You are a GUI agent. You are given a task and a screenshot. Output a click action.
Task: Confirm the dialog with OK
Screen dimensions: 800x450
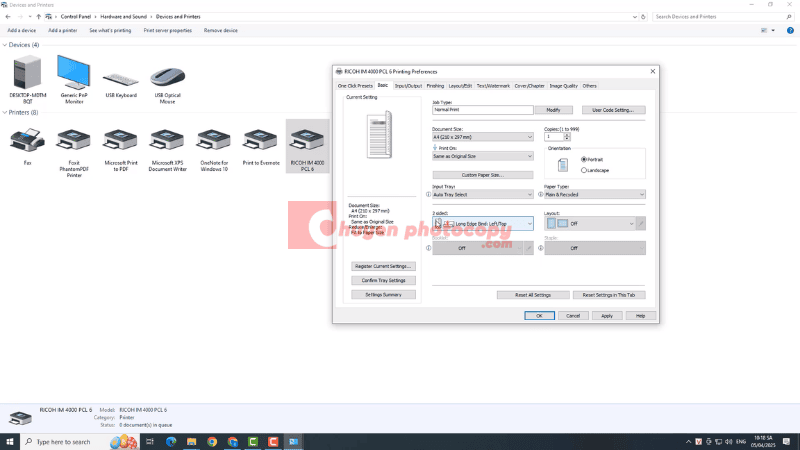tap(539, 316)
